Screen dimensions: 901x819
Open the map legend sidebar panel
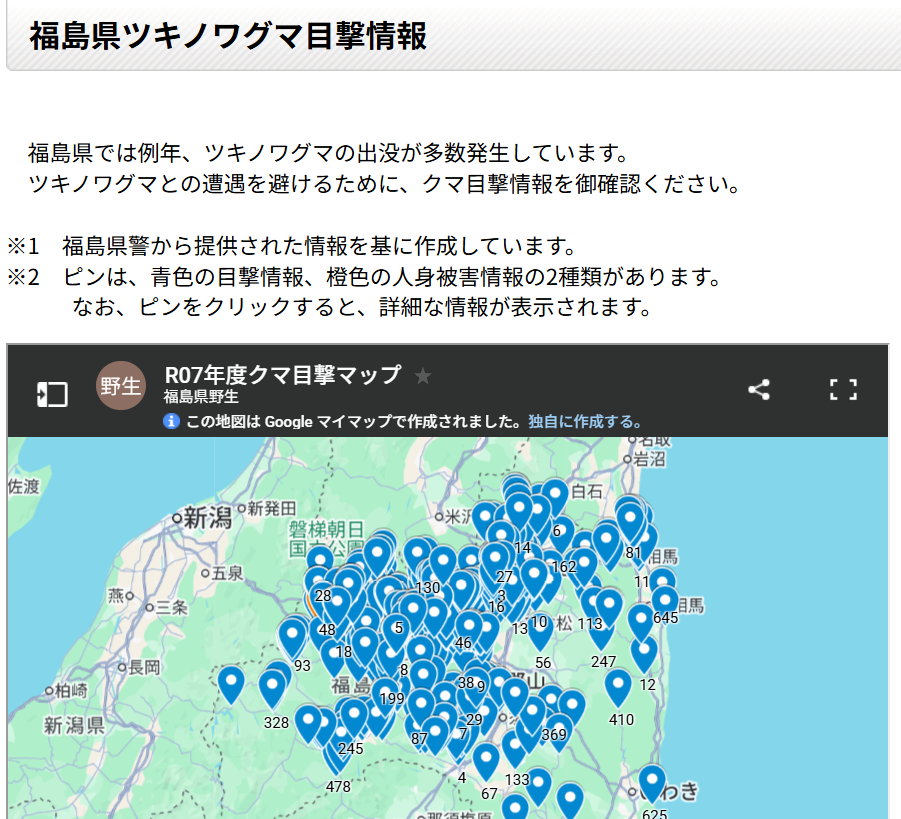coord(52,393)
